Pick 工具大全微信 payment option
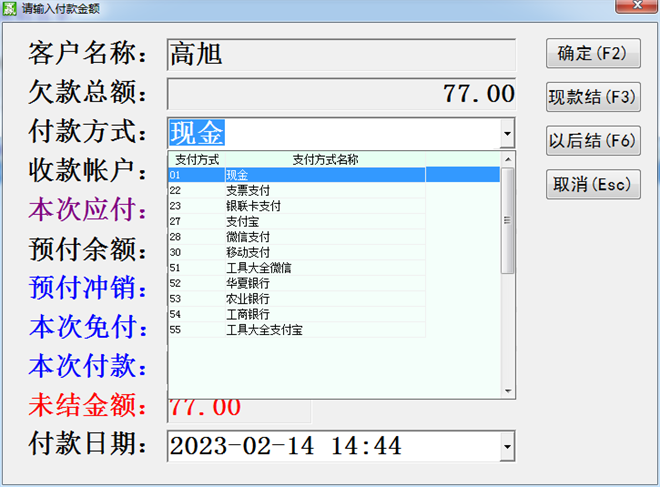Screen dimensions: 660x487 [297, 268]
